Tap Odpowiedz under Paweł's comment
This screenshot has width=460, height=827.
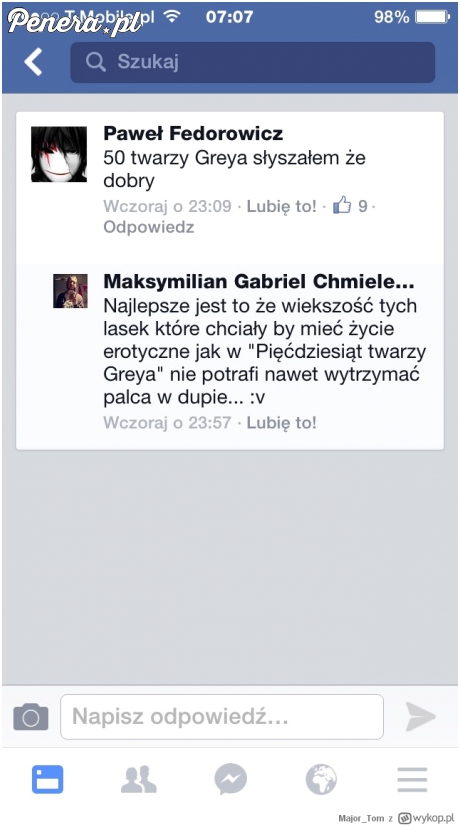(149, 227)
